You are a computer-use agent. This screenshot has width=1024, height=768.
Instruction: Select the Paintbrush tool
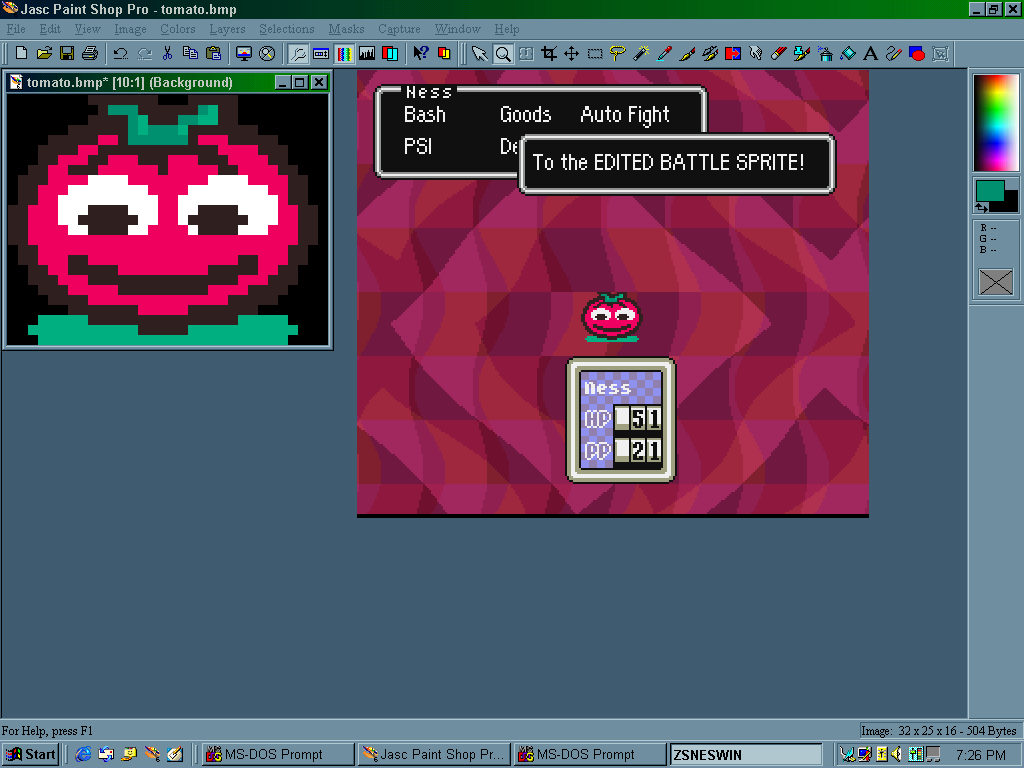tap(686, 53)
